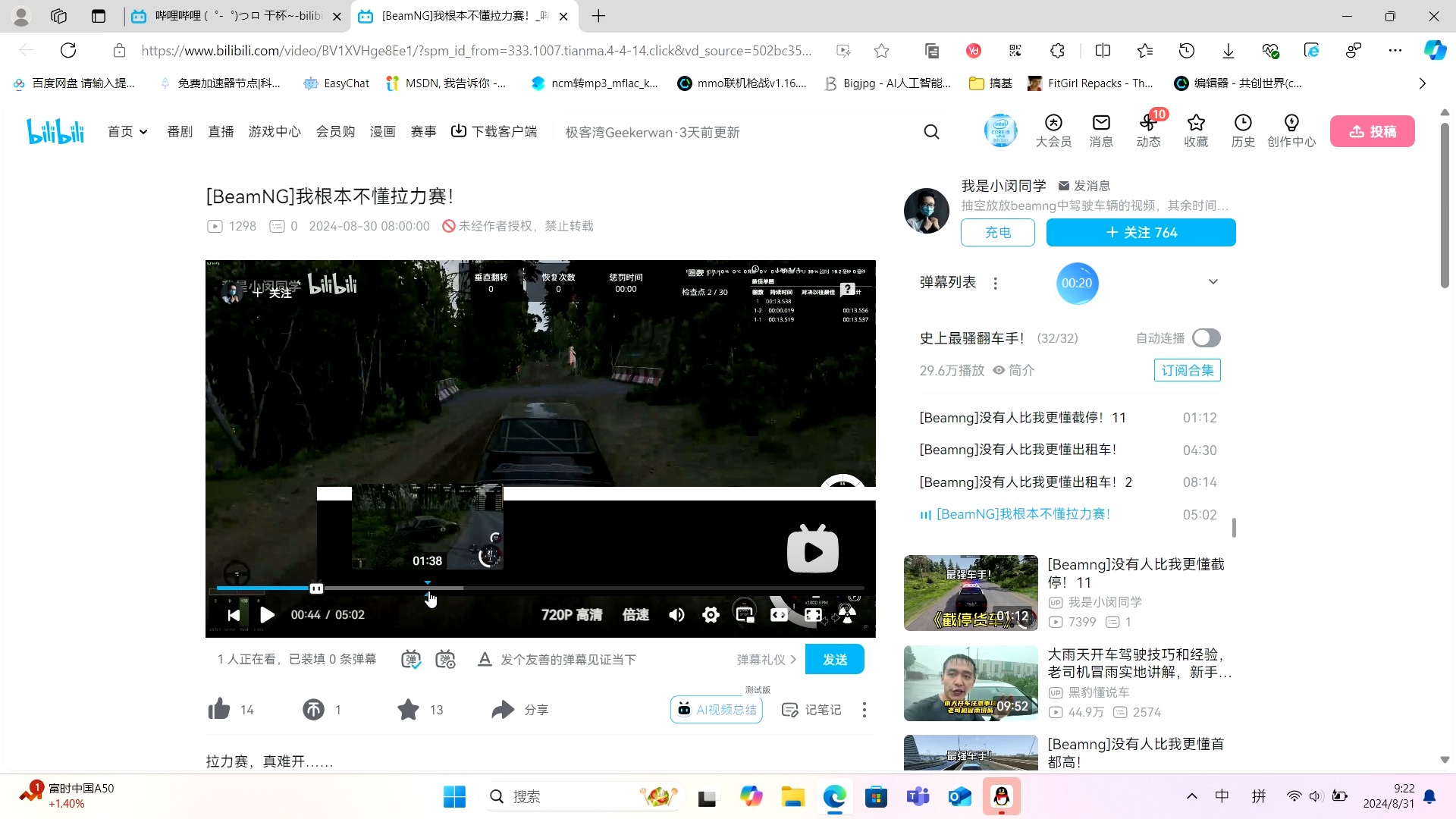Open the 创作中心 creator center icon
The width and height of the screenshot is (1456, 819).
(1291, 131)
